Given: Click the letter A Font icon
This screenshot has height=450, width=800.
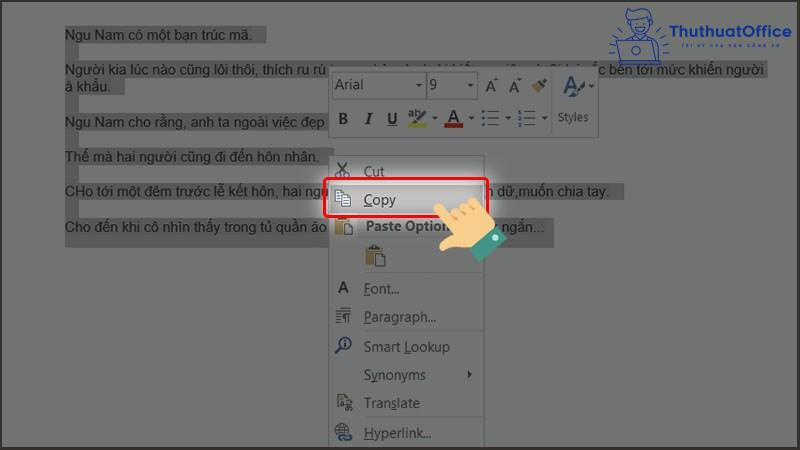Looking at the screenshot, I should point(343,288).
